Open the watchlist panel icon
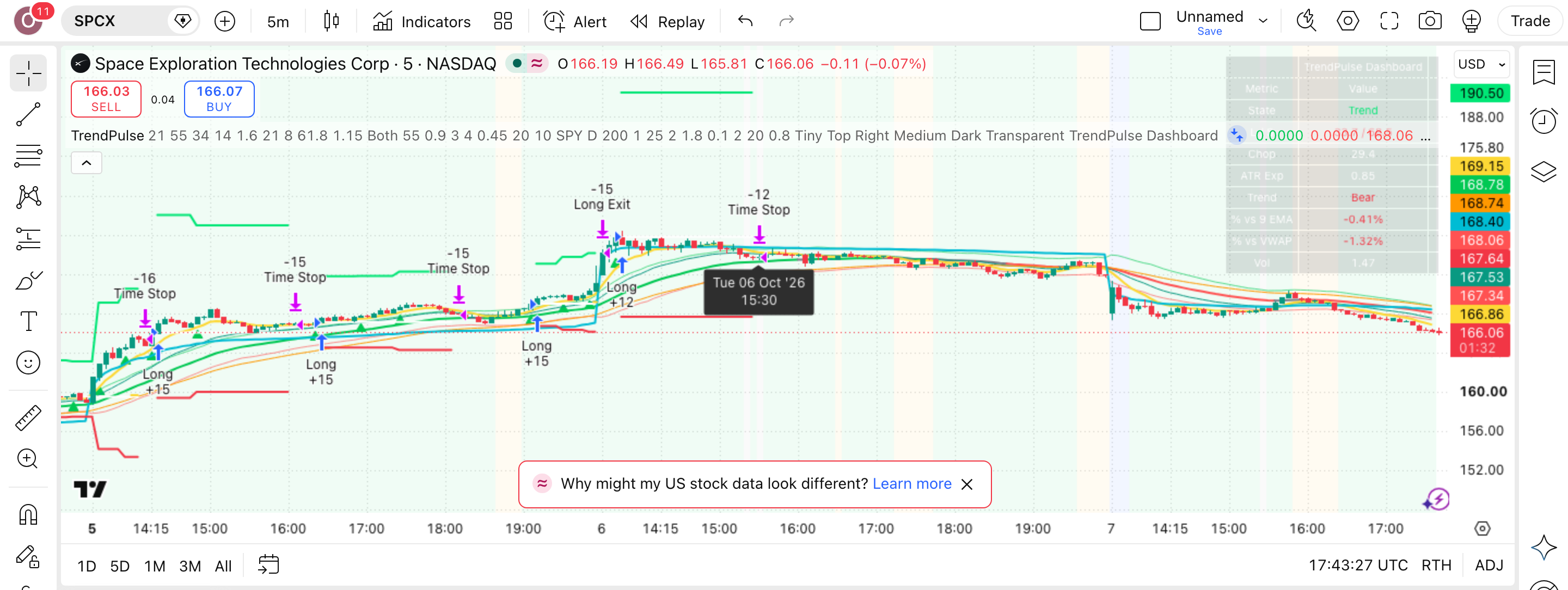This screenshot has width=1568, height=590. (1543, 72)
